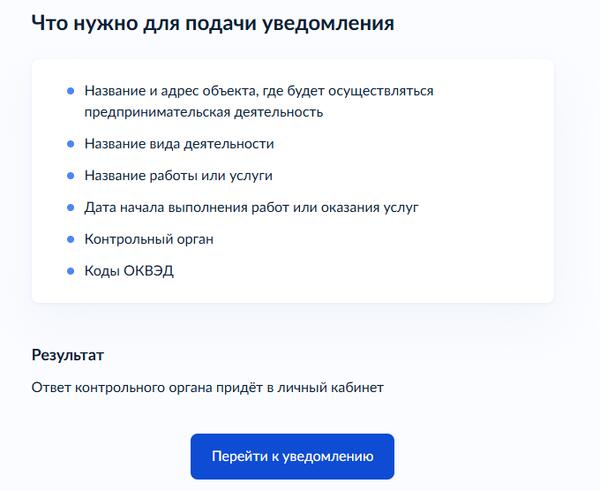Viewport: 600px width, 491px height.
Task: Click the bullet beside "Контрольный орган"
Action: point(70,239)
